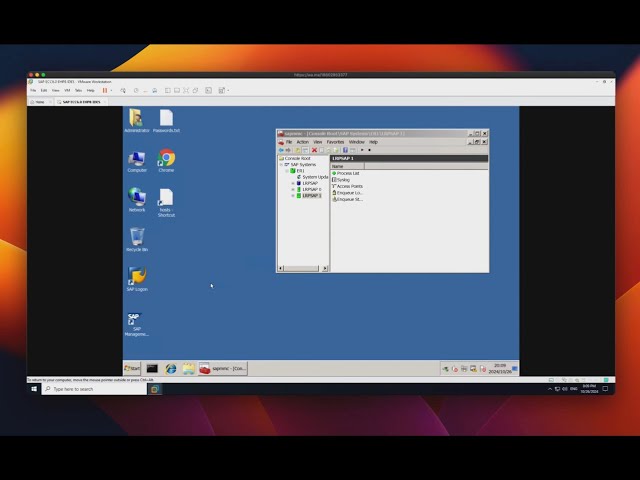640x480 pixels.
Task: Open Internet Explorer from guest taskbar
Action: click(171, 369)
